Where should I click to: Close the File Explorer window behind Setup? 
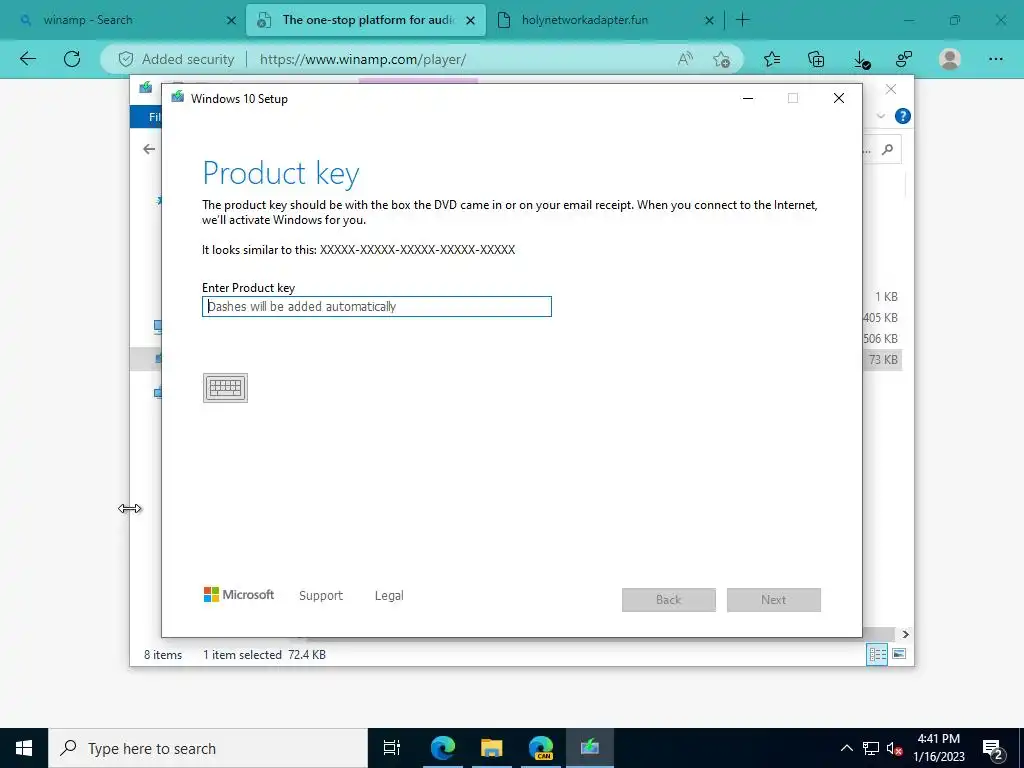tap(891, 89)
